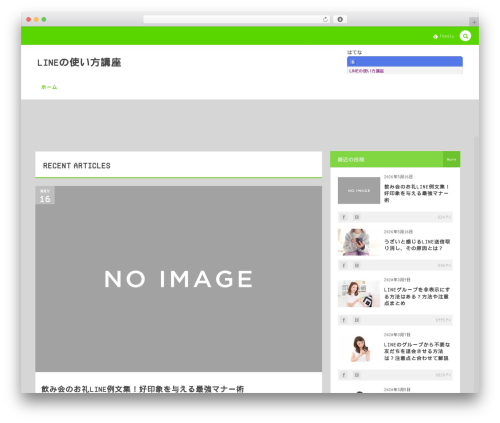
Task: Open the Feedly subscribe link
Action: coord(443,36)
